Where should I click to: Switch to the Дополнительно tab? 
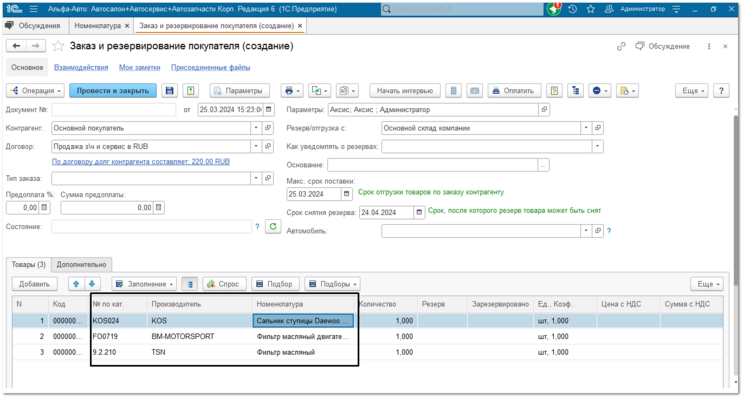coord(82,264)
